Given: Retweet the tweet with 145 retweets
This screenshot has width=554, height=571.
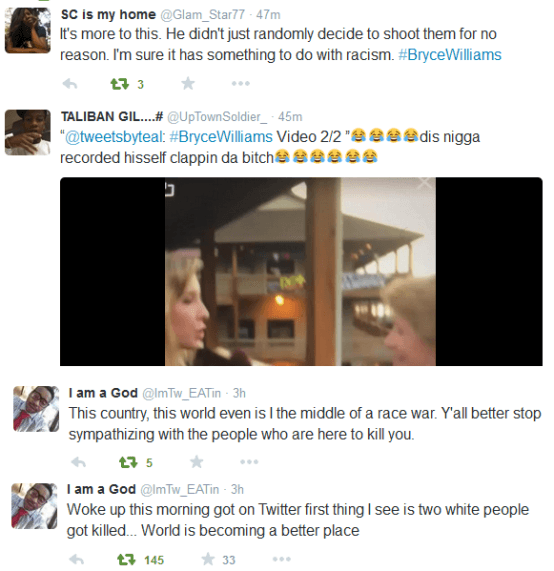Looking at the screenshot, I should coord(126,559).
